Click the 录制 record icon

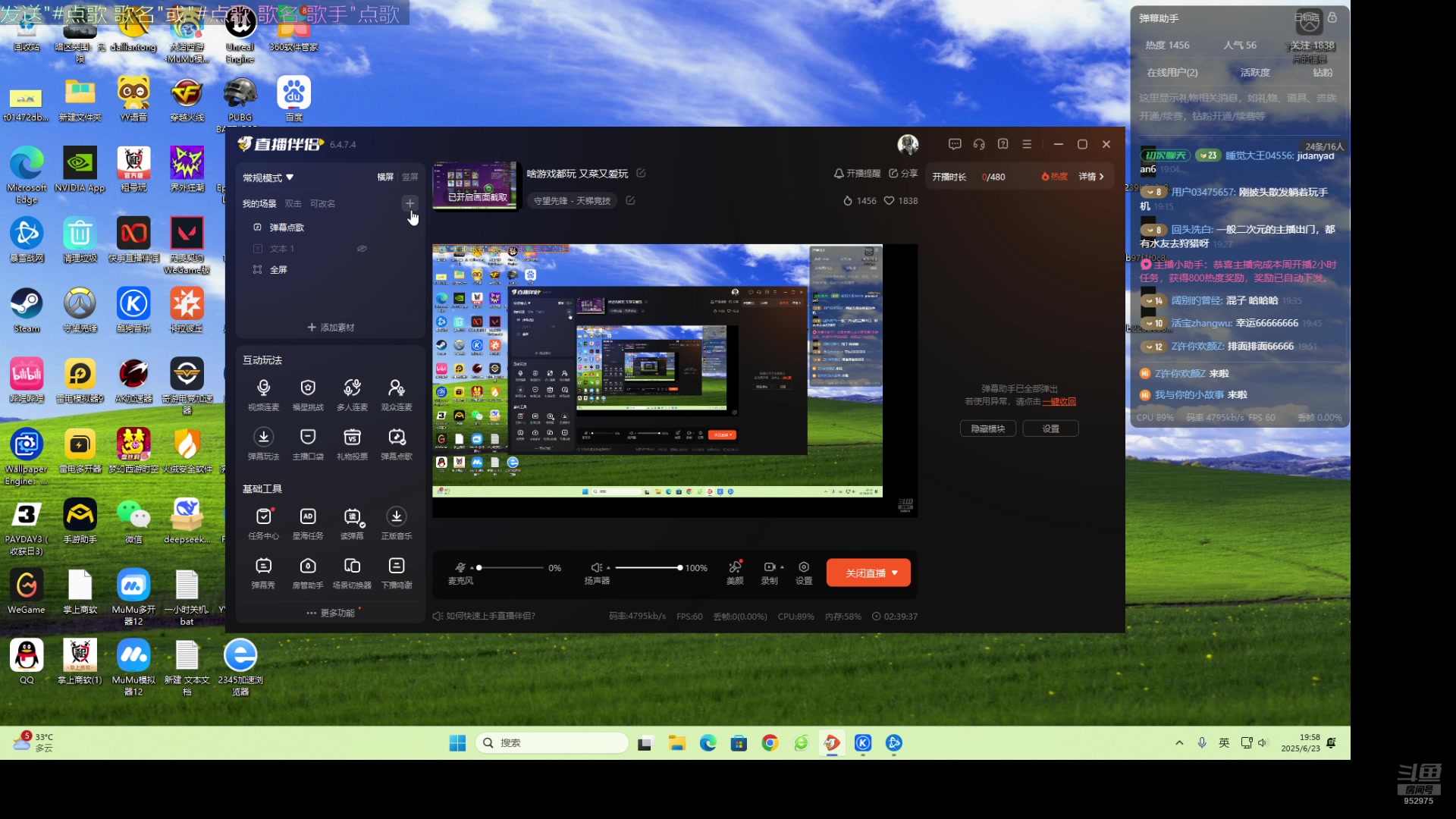pyautogui.click(x=769, y=567)
